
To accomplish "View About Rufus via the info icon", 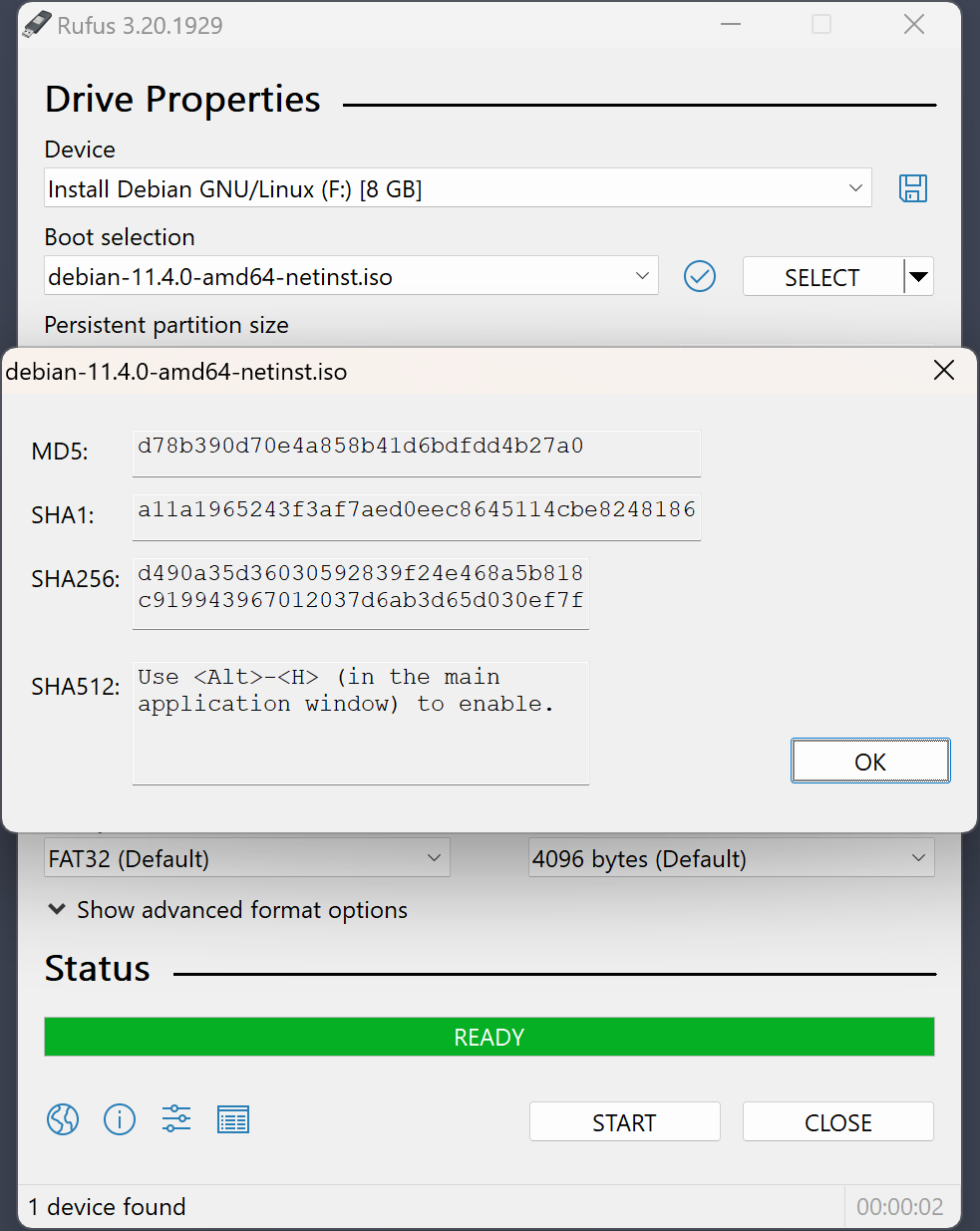I will coord(120,1119).
